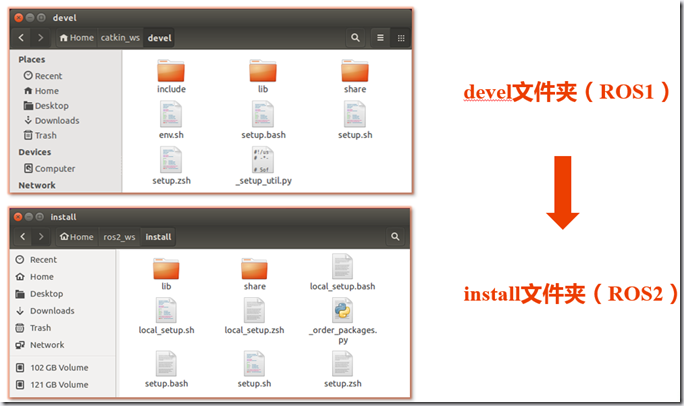Open the lib folder in devel window
This screenshot has width=684, height=406.
click(263, 76)
